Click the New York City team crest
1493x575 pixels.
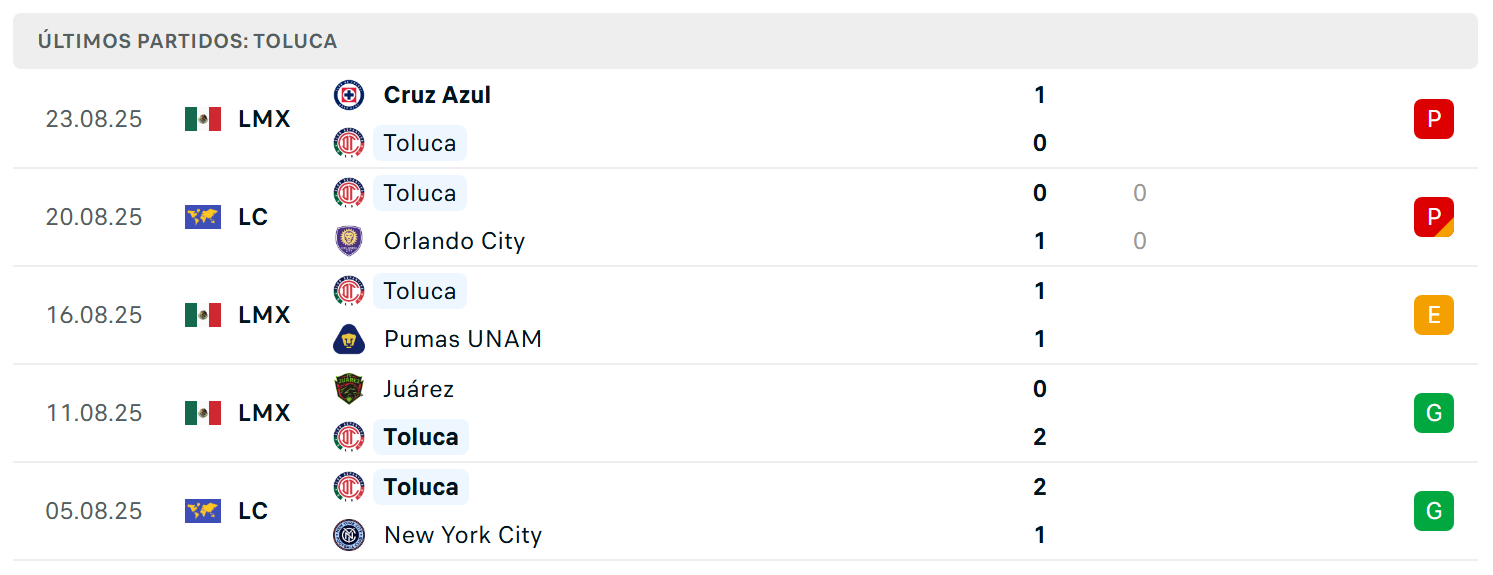pos(349,535)
